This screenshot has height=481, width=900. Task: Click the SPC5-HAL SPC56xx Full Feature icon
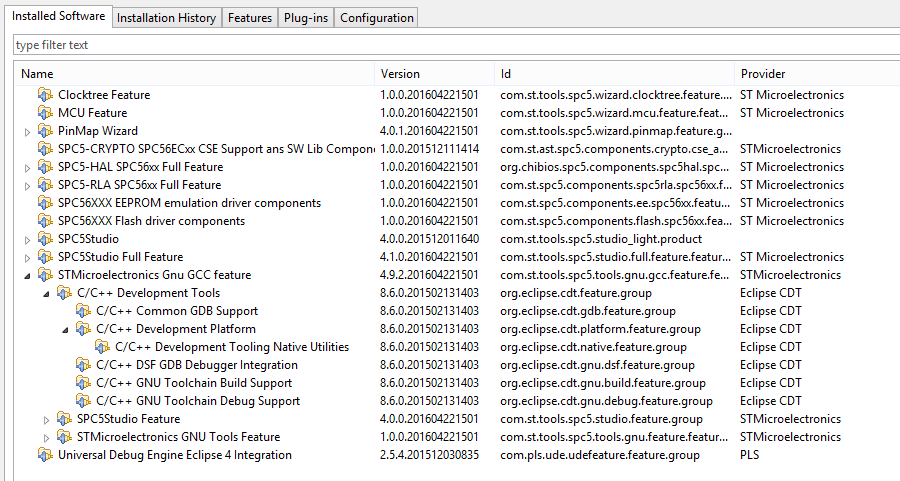click(45, 166)
